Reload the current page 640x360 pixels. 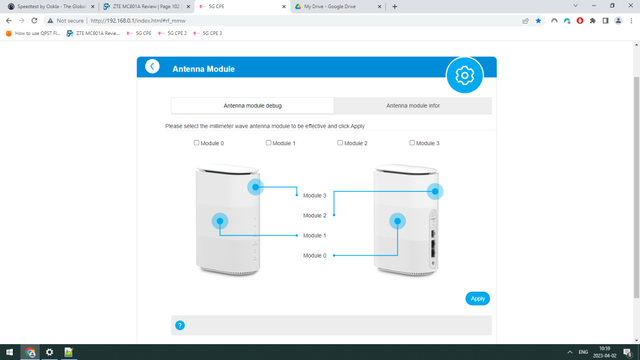pos(34,21)
